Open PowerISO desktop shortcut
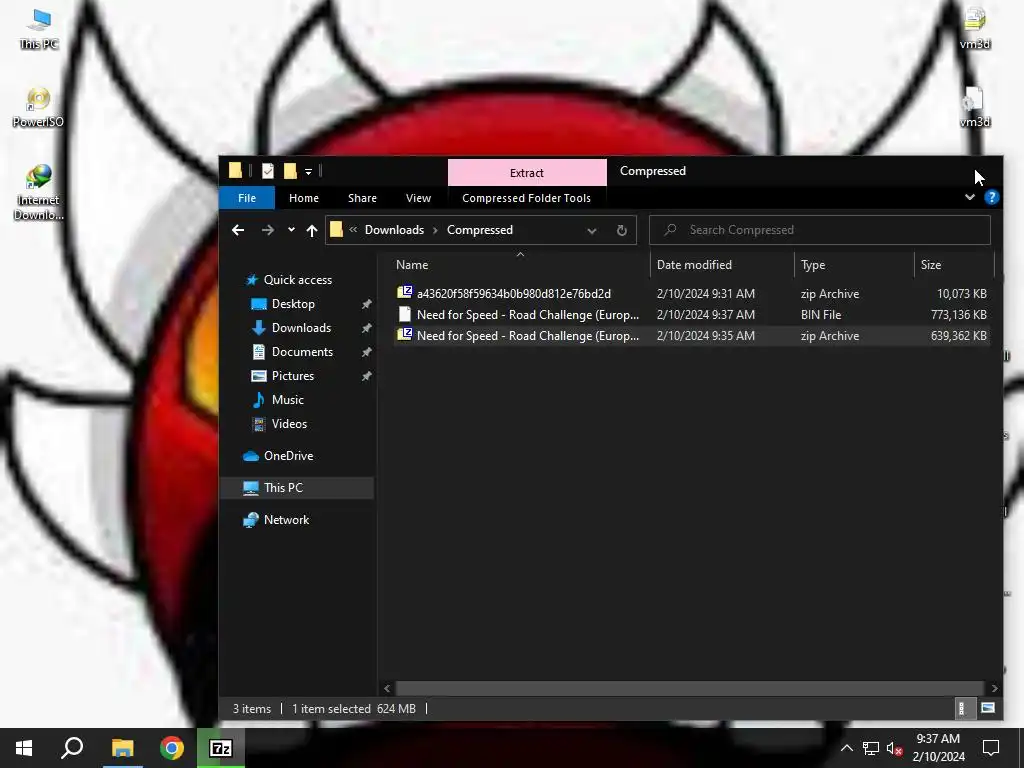Screen dimensions: 1024x768 39,106
